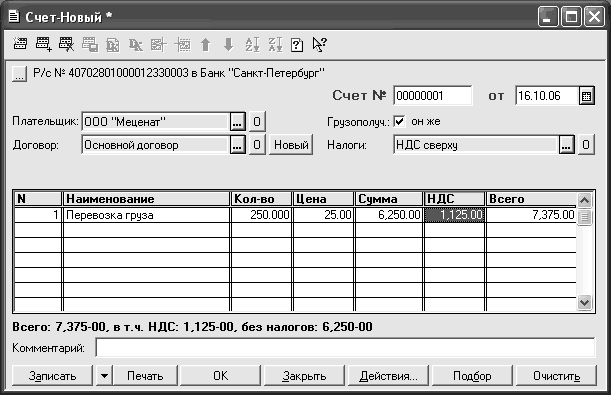The image size is (611, 395).
Task: Open the Действия... menu button
Action: click(x=388, y=376)
